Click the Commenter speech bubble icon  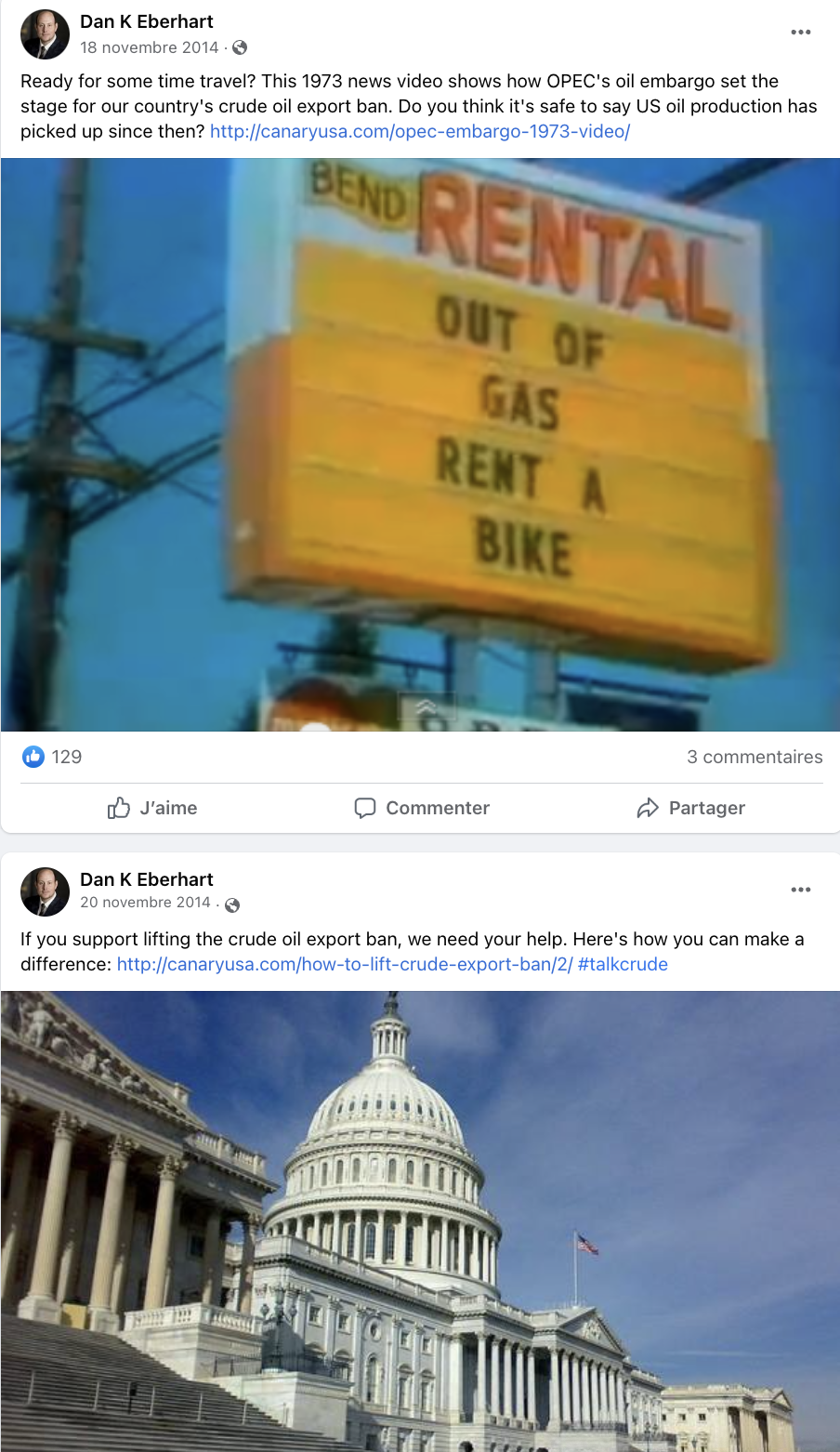point(365,808)
